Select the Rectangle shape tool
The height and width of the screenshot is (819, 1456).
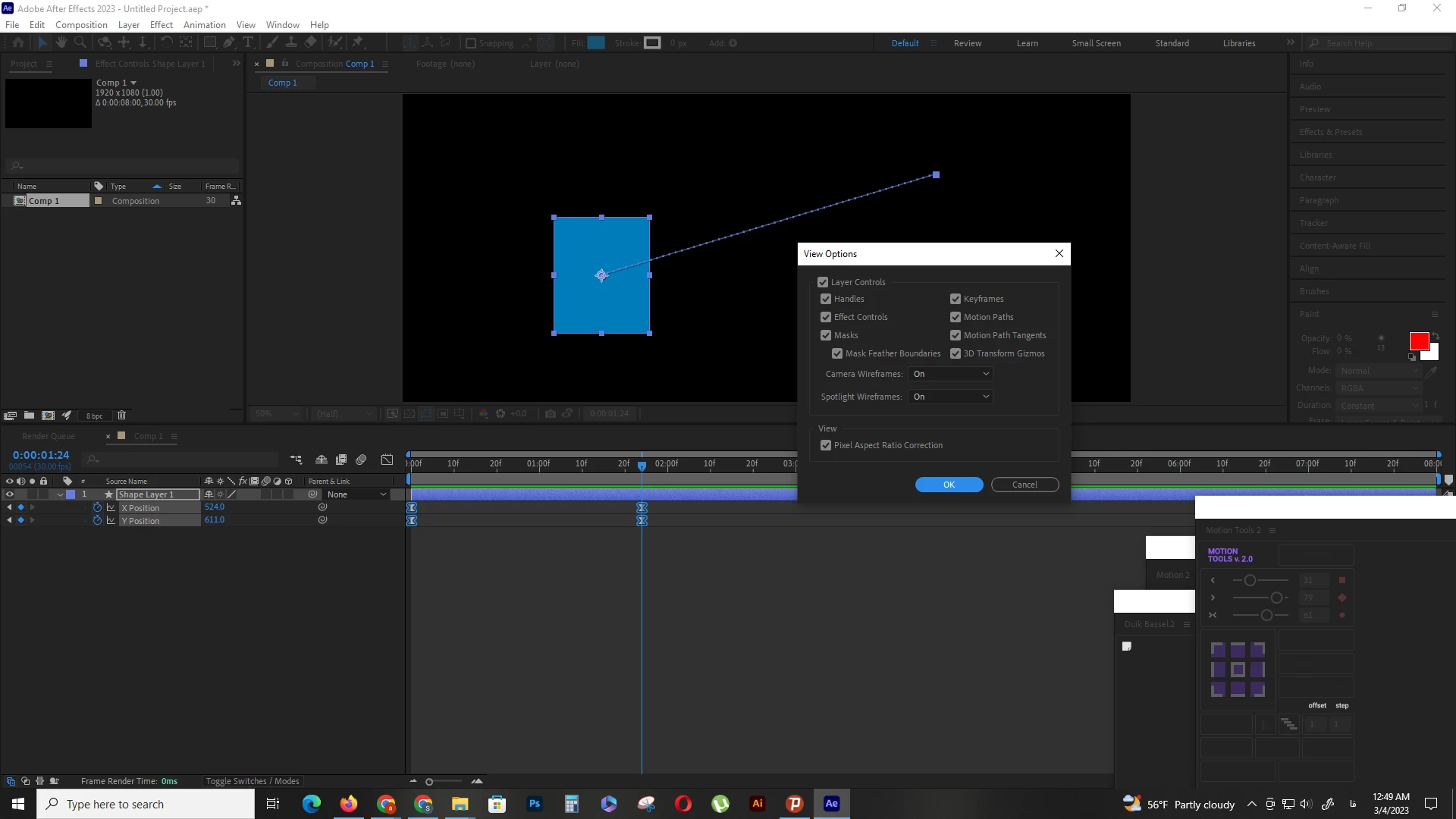pos(210,43)
